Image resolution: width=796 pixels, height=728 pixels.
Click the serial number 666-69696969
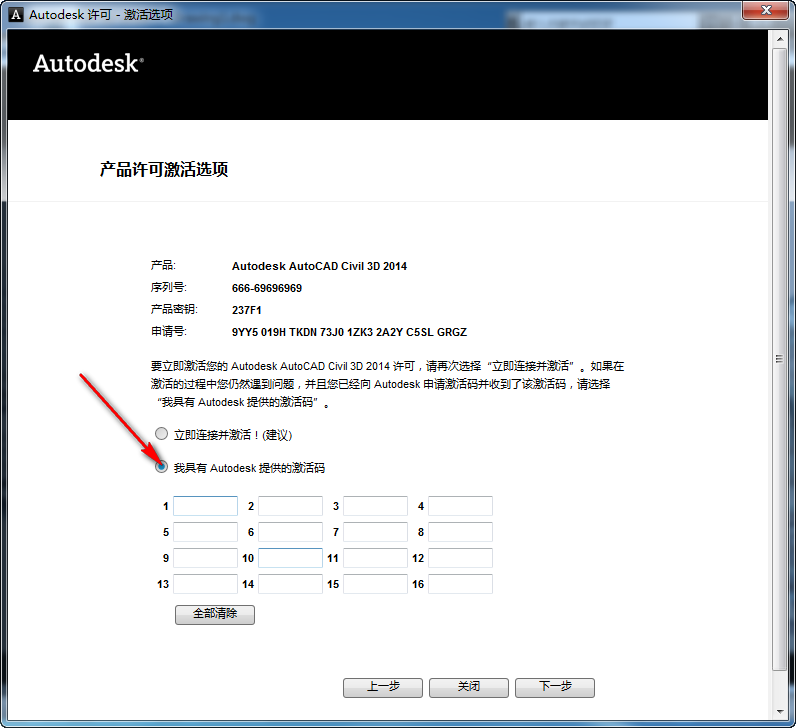coord(267,288)
